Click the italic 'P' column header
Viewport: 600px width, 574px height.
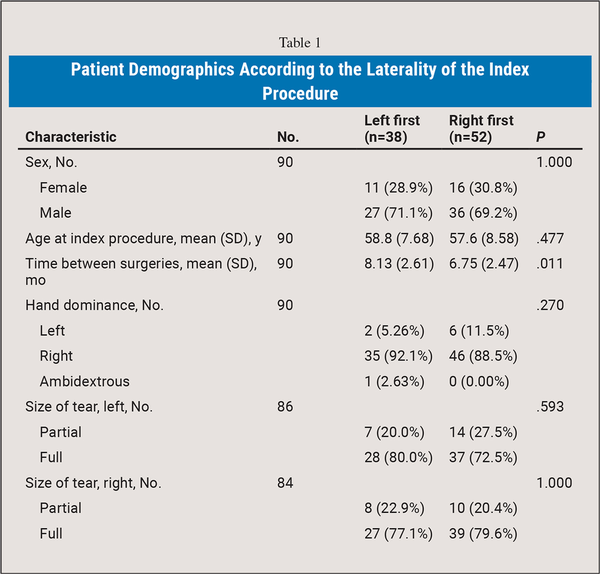[543, 137]
